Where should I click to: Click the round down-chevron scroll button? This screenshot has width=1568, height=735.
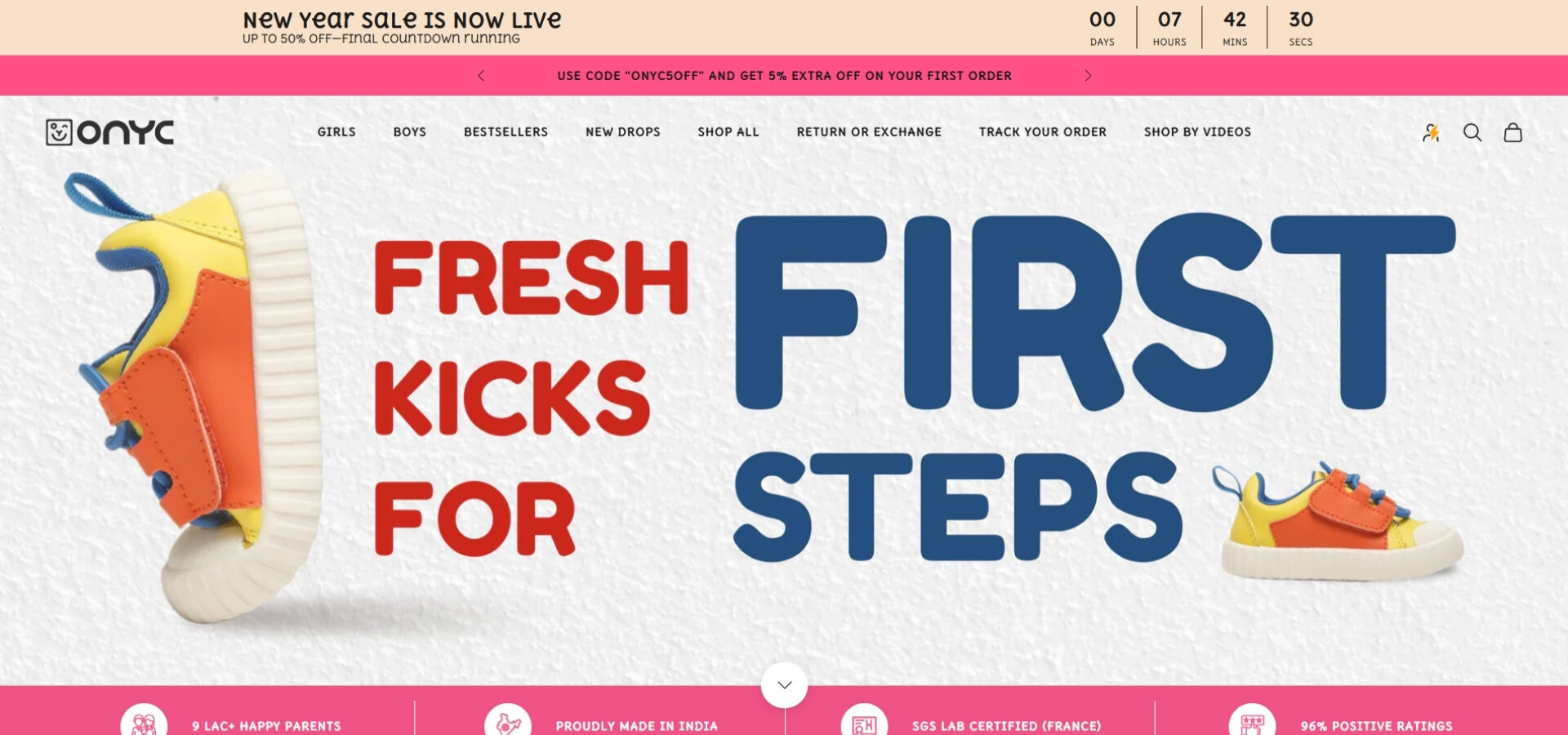coord(785,684)
